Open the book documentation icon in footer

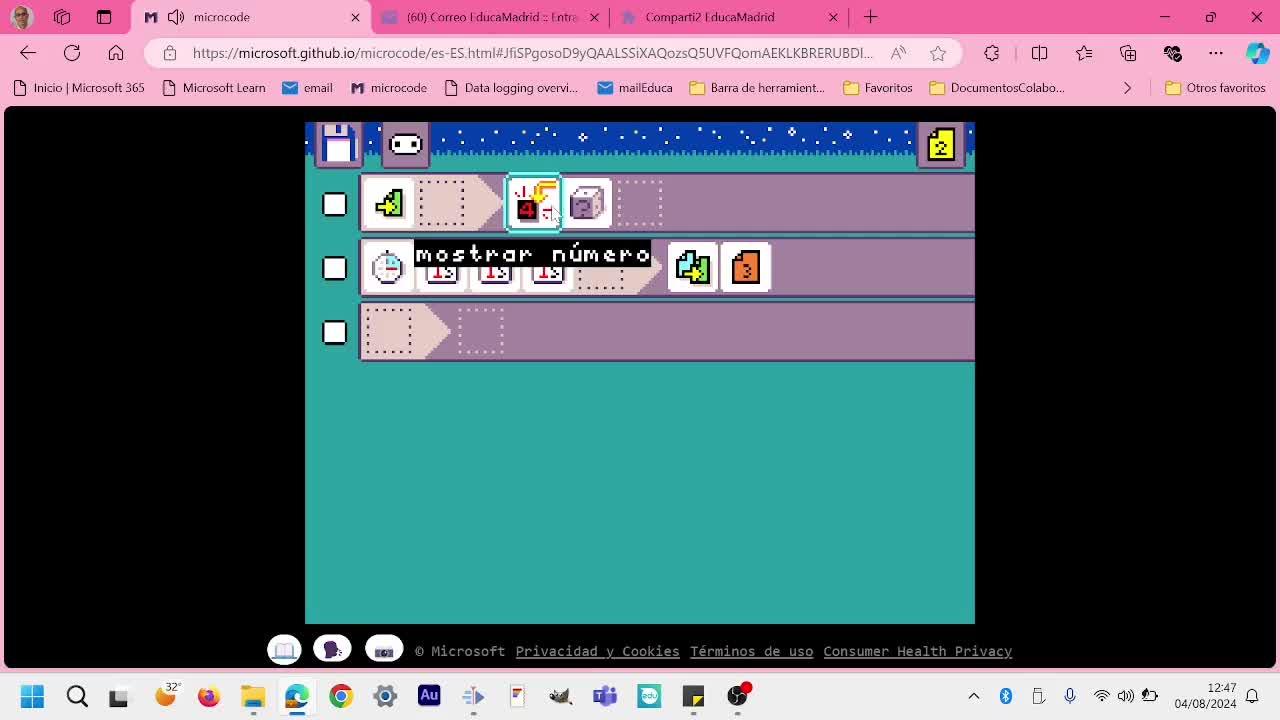click(285, 650)
